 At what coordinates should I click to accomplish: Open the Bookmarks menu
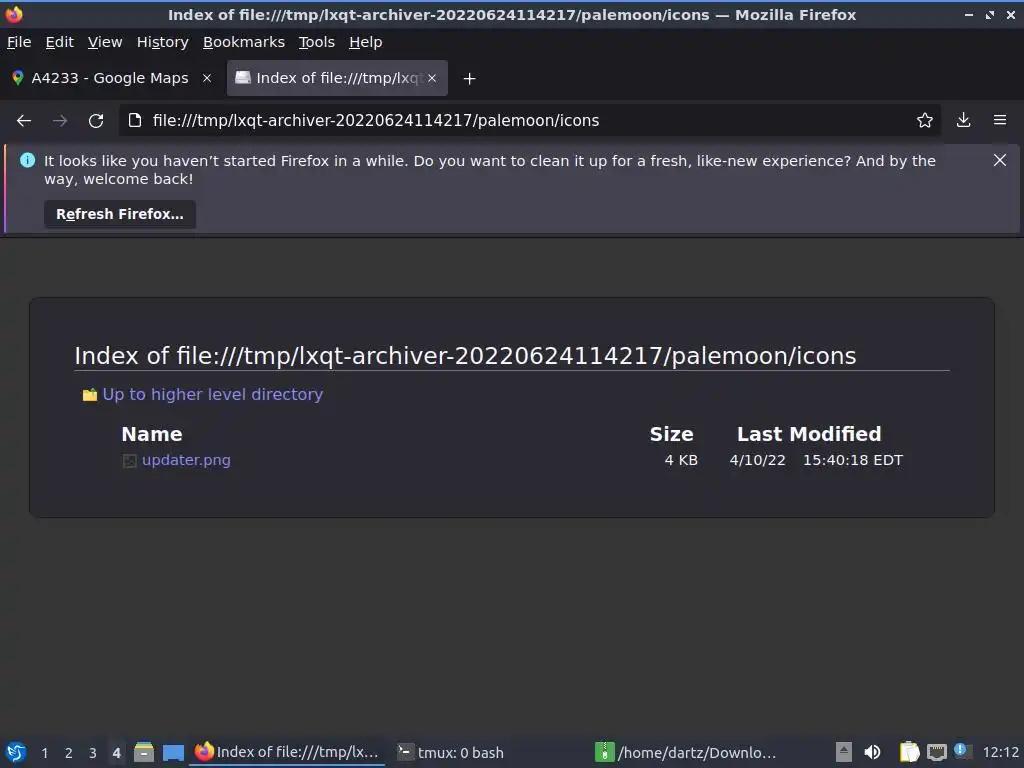pos(244,42)
